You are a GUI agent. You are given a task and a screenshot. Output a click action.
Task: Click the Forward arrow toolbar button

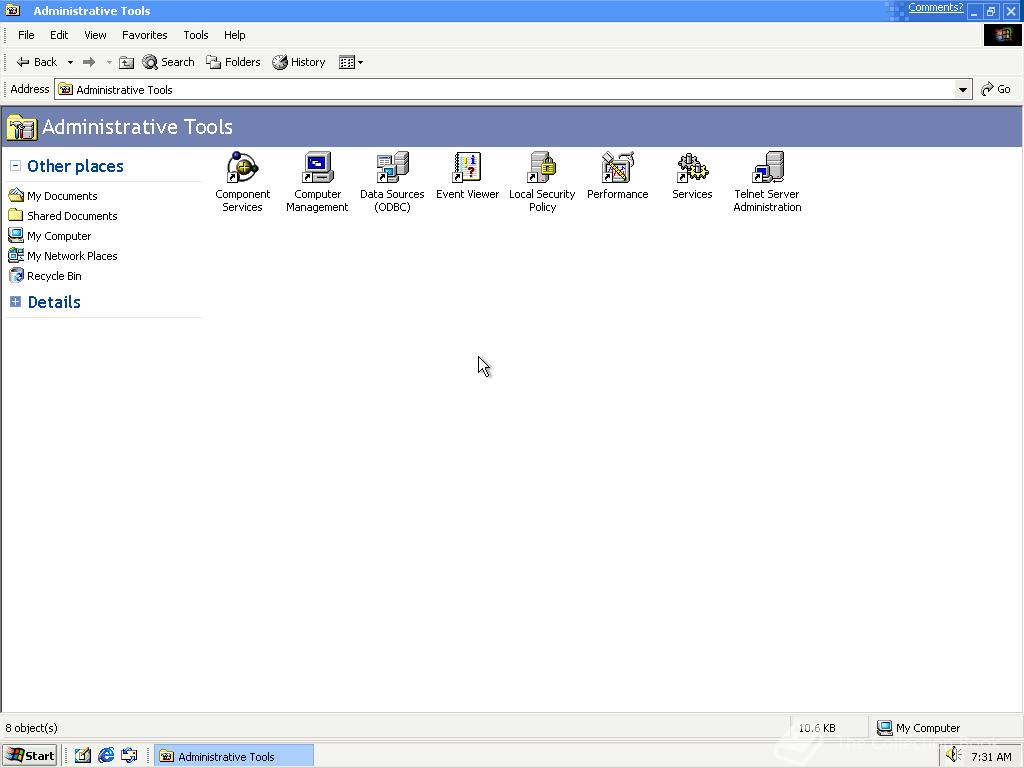pos(89,62)
